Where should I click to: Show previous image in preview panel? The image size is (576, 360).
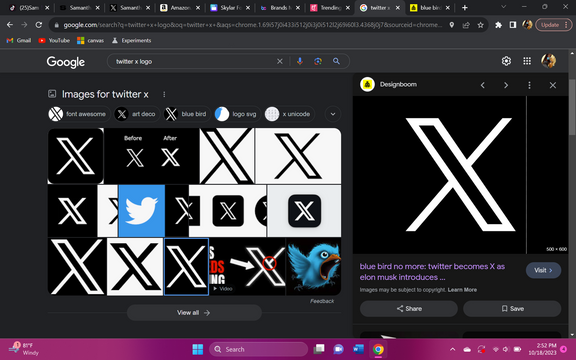pyautogui.click(x=483, y=85)
